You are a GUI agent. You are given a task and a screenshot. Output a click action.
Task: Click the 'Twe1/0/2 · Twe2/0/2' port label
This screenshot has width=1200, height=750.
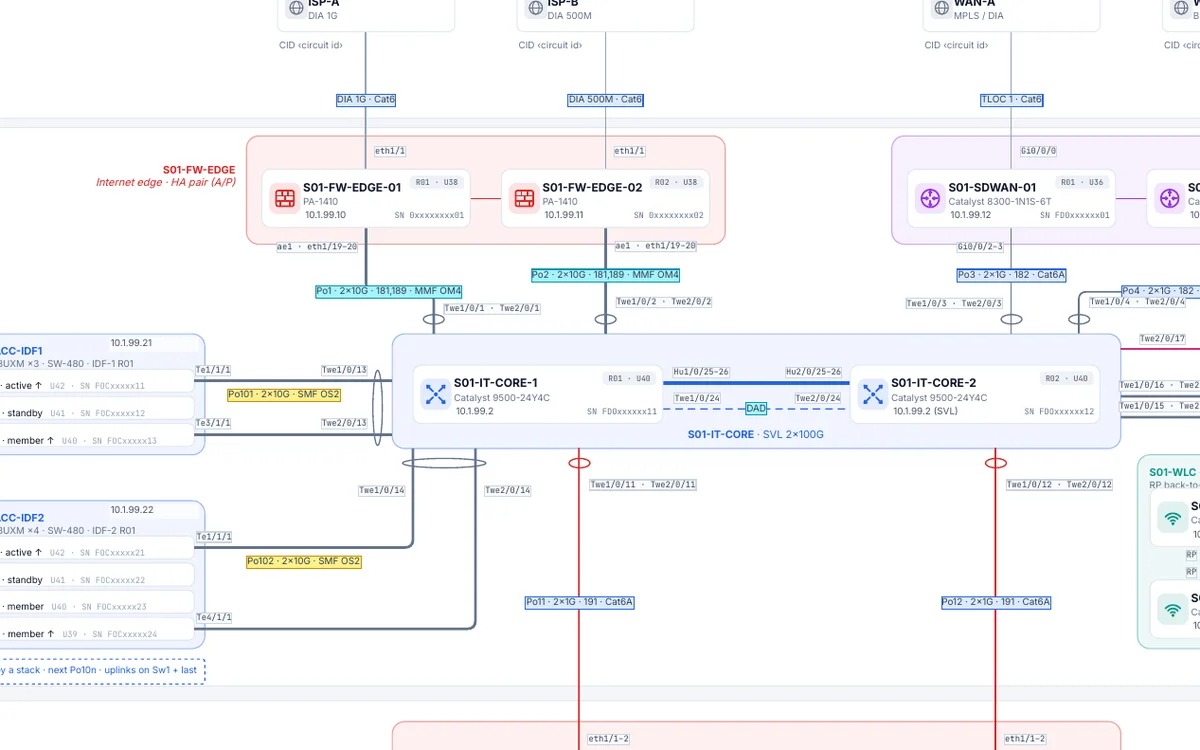(x=664, y=301)
